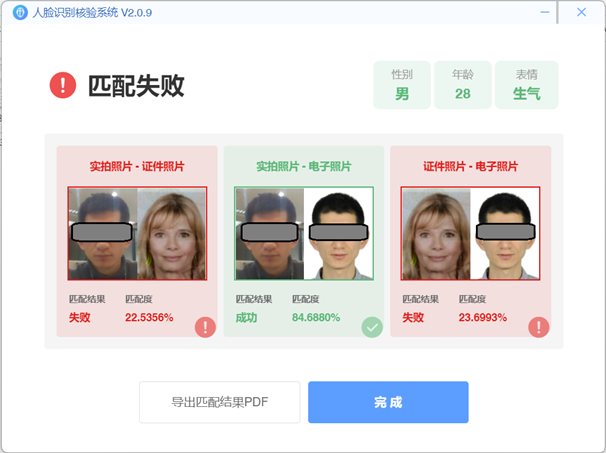This screenshot has height=453, width=606.
Task: Click 失败 result beside 23.6993%
Action: (x=413, y=318)
